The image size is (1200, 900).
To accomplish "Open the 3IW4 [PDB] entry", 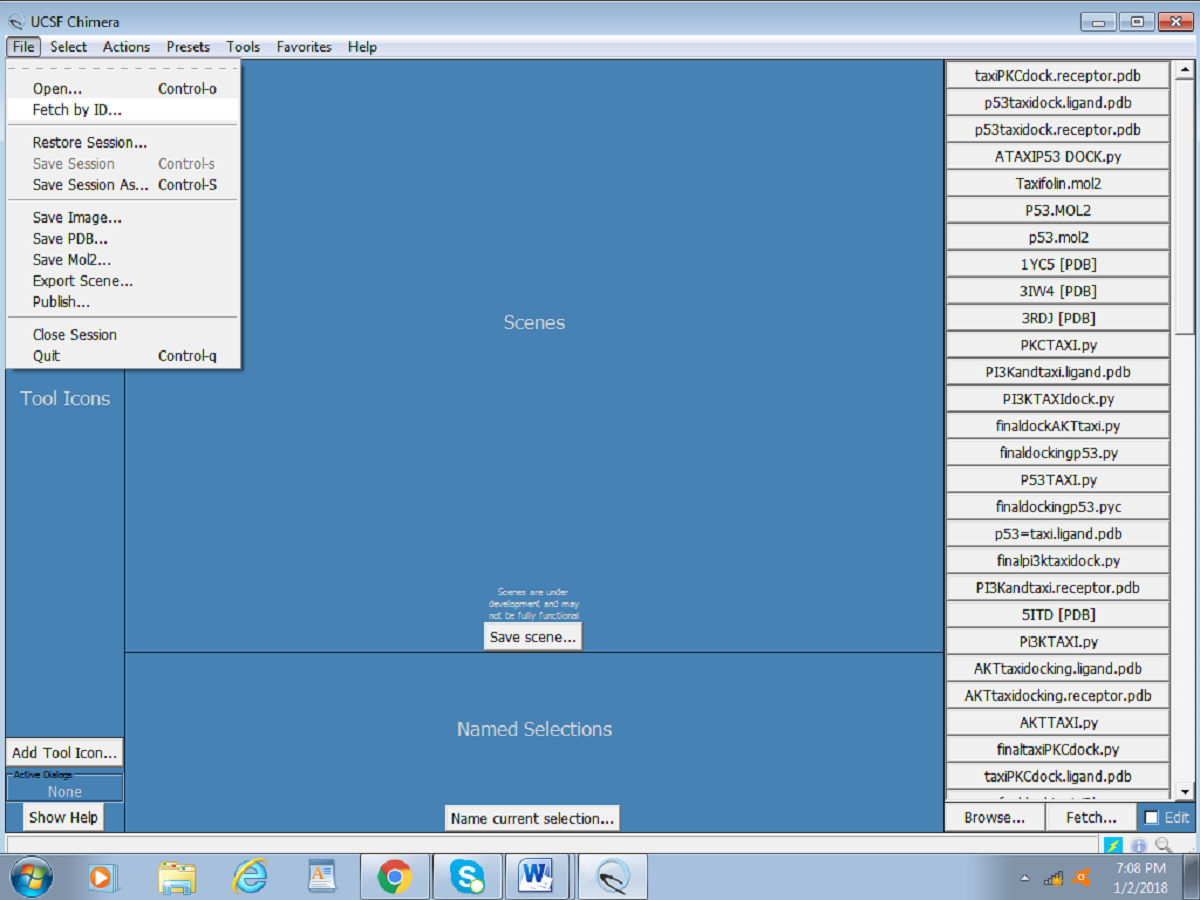I will pyautogui.click(x=1057, y=291).
